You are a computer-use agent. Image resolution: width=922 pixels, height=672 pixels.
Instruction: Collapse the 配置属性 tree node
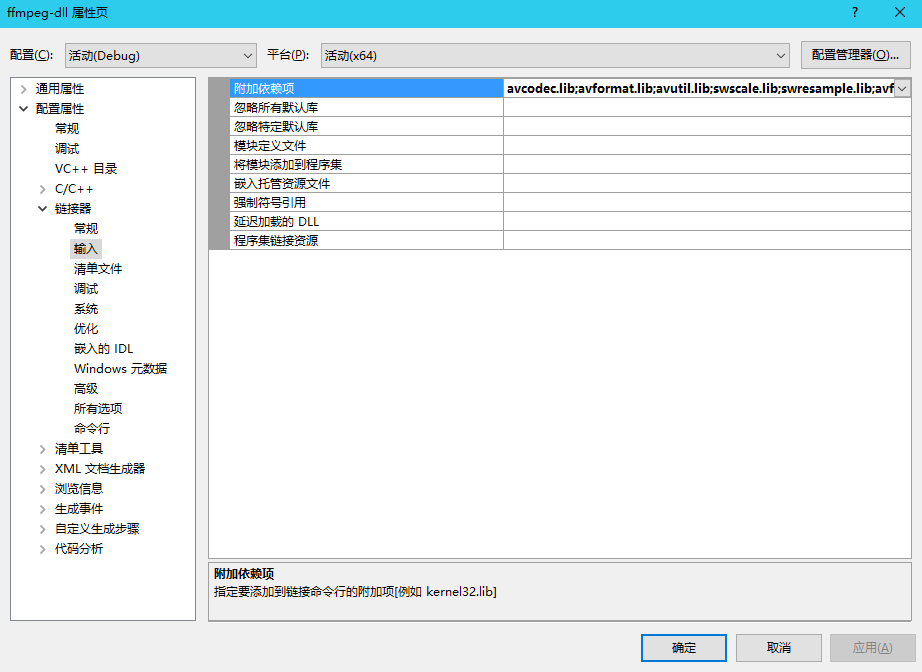[24, 109]
